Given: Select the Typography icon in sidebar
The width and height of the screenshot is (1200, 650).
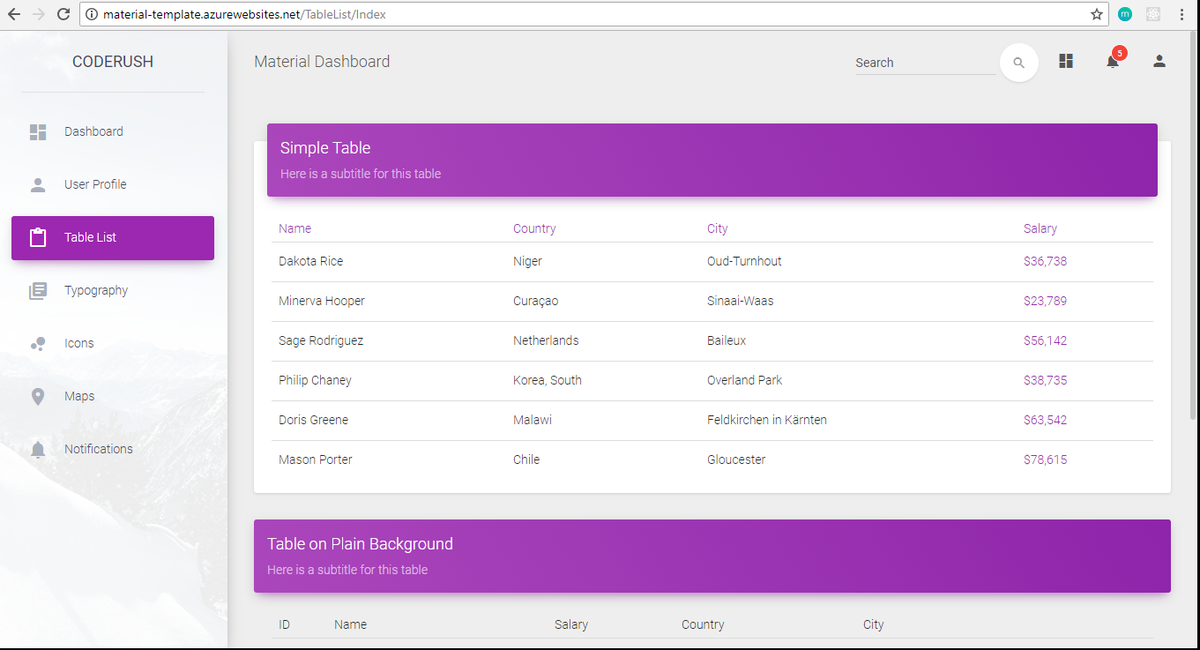Looking at the screenshot, I should point(38,290).
